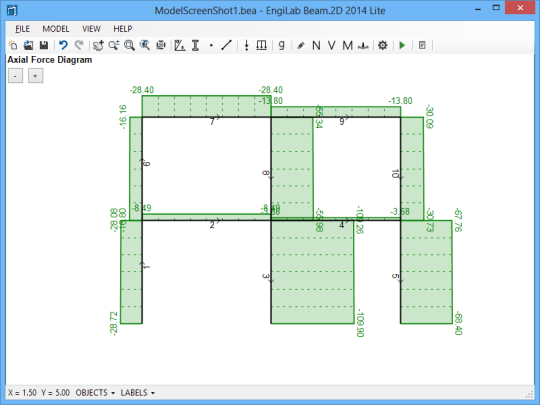Show the deformation/reactions diagram icon

coord(363,45)
